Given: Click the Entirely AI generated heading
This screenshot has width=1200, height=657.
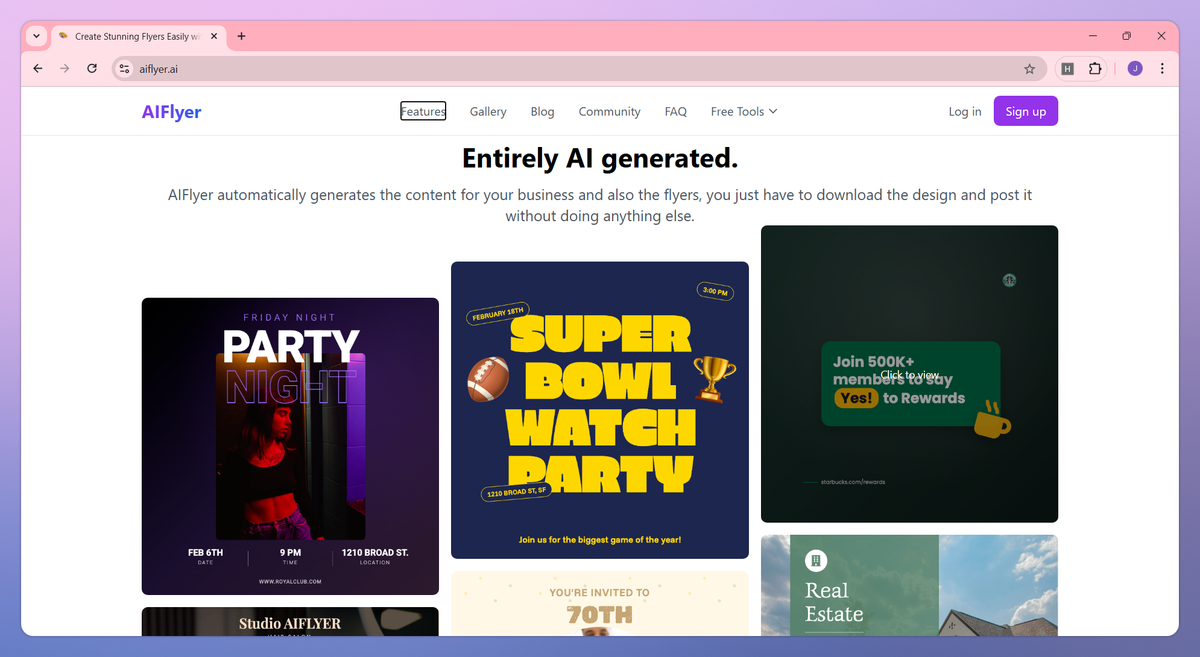Looking at the screenshot, I should (600, 158).
